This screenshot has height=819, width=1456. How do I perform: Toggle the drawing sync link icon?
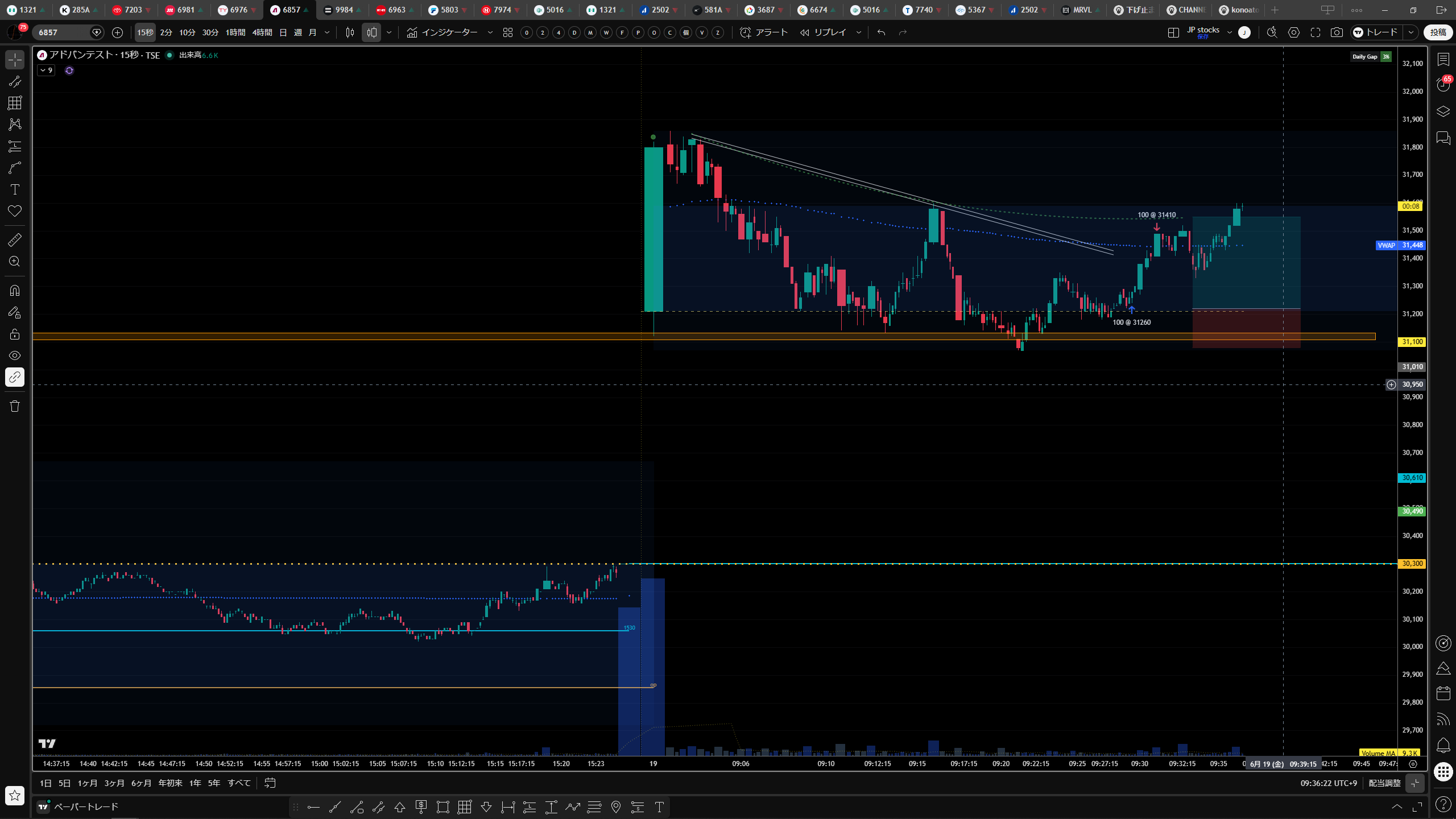[15, 377]
